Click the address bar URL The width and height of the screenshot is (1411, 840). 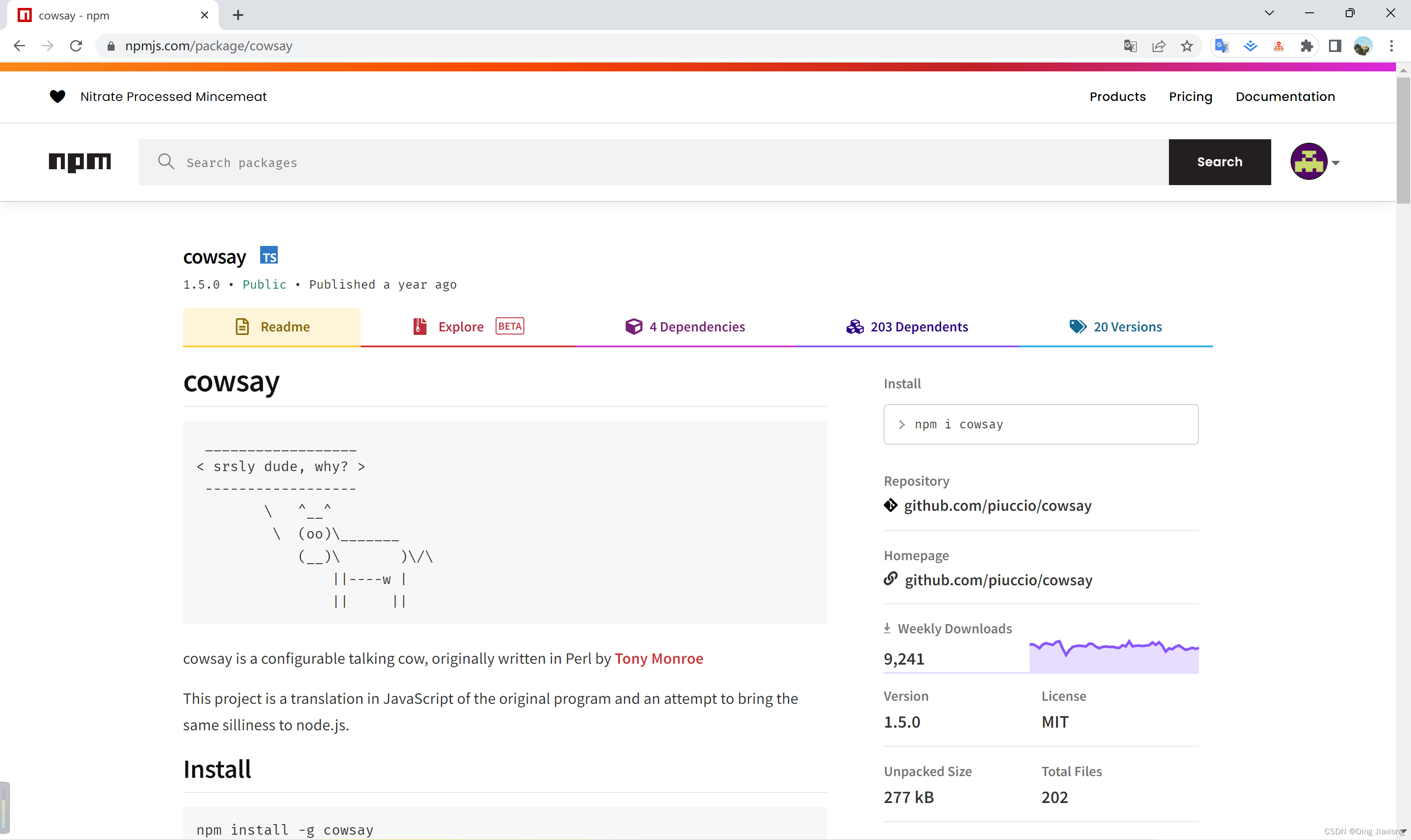click(x=209, y=46)
